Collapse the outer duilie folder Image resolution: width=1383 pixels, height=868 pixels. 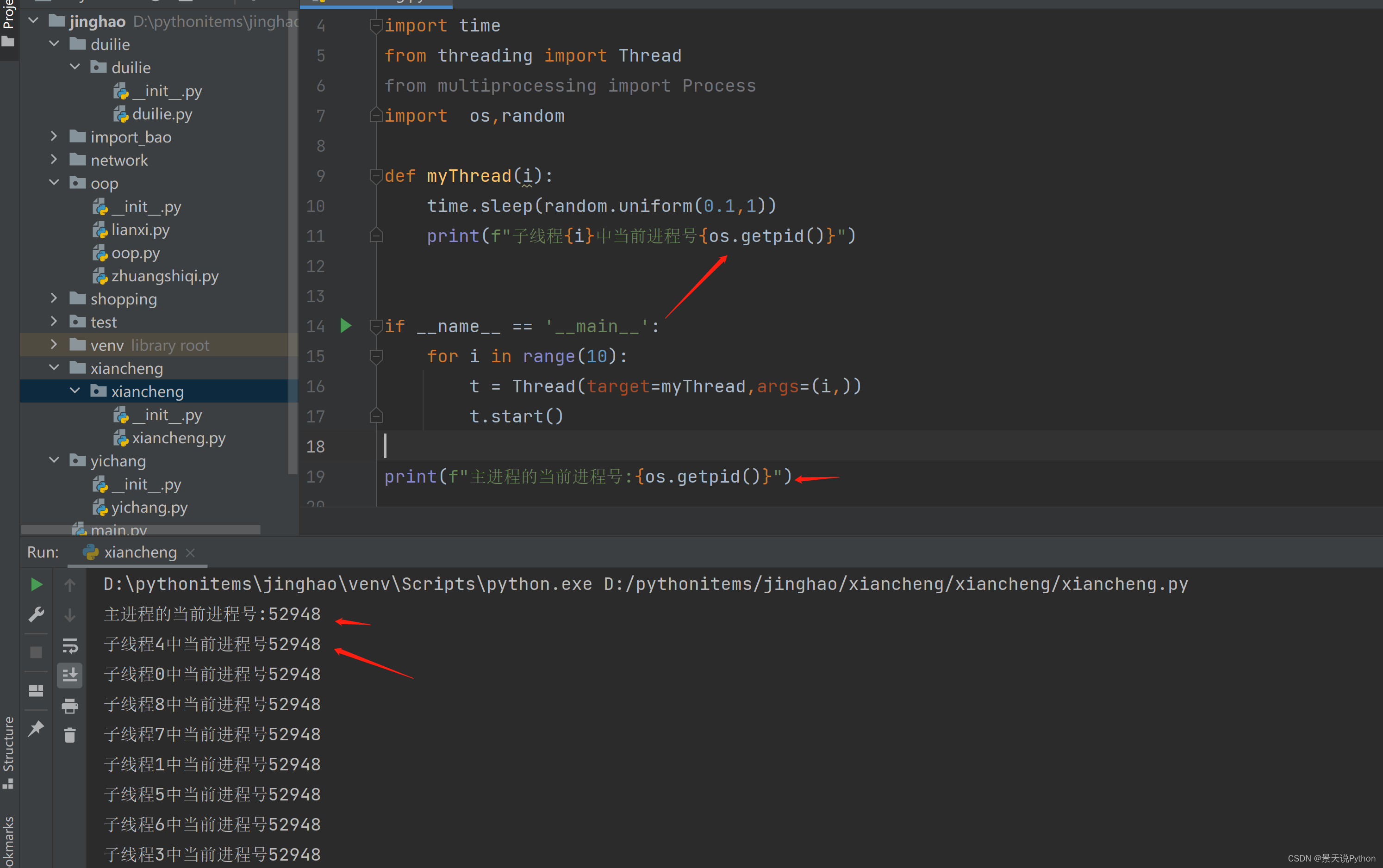[54, 44]
